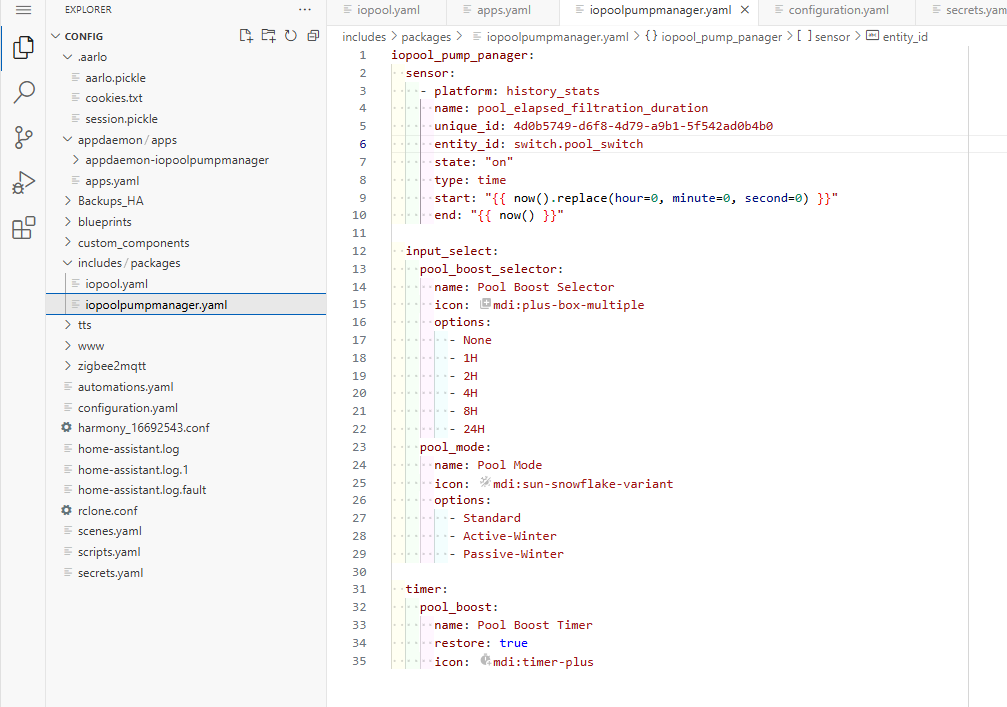Switch to the apps.yaml tab

pos(503,10)
